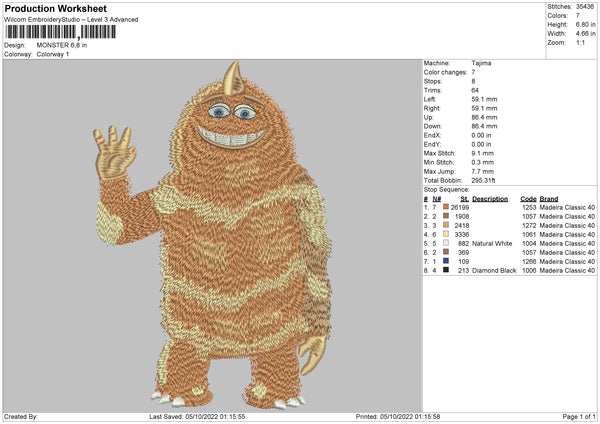This screenshot has height=424, width=600.
Task: Click the swatch for thread code 1272
Action: pos(446,225)
